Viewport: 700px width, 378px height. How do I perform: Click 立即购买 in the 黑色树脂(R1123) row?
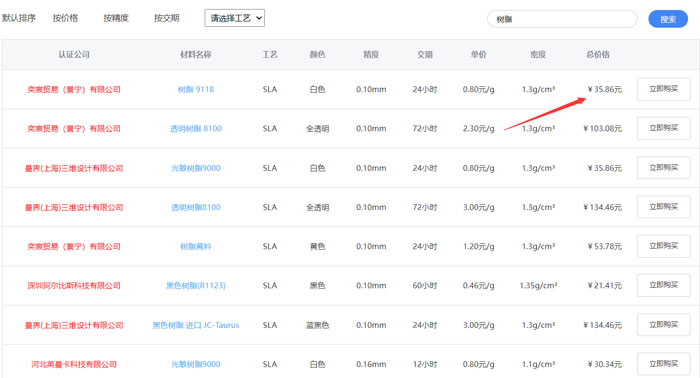point(663,285)
